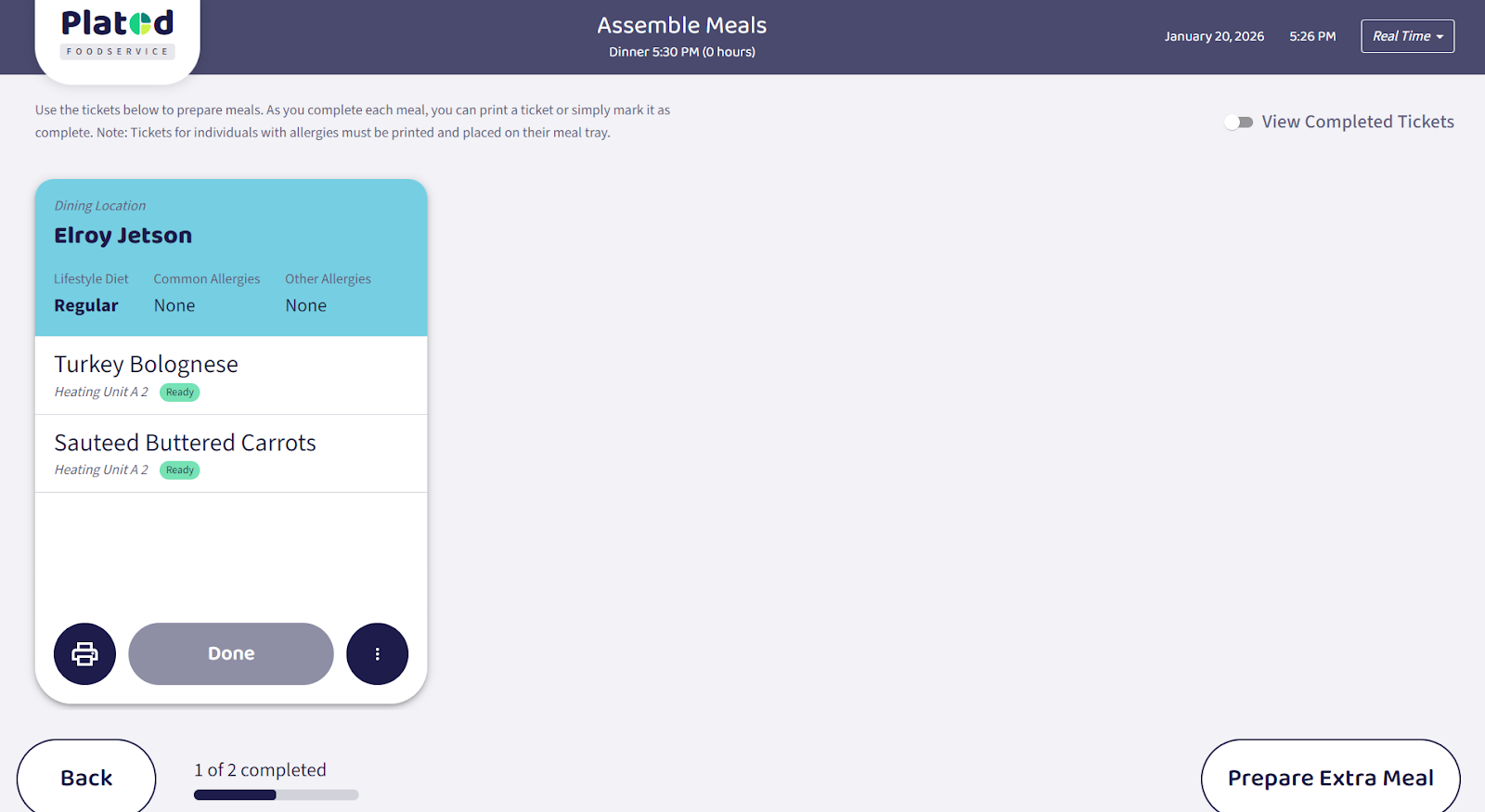
Task: Click the Regular lifestyle diet value
Action: (x=86, y=305)
